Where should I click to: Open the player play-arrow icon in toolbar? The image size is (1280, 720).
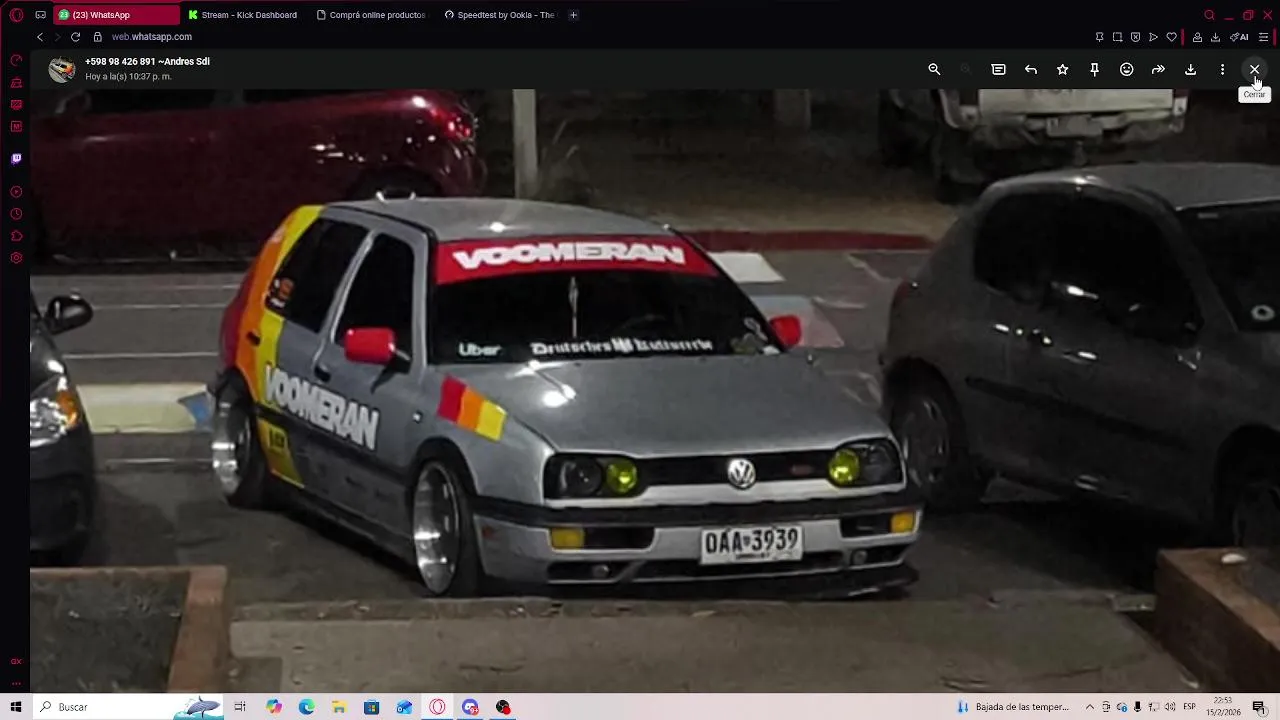[1153, 37]
